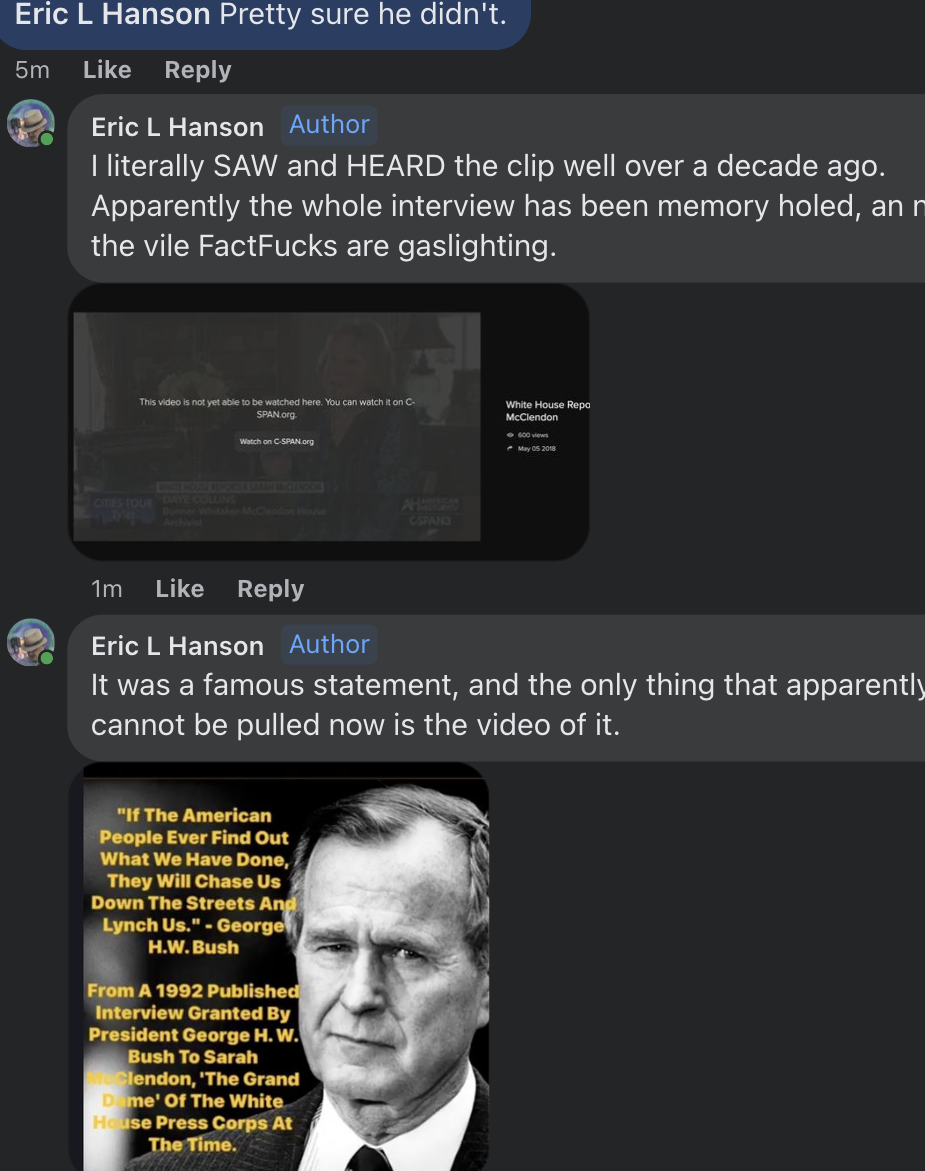This screenshot has width=925, height=1171.
Task: Like the comment posted 1m ago
Action: tap(179, 589)
